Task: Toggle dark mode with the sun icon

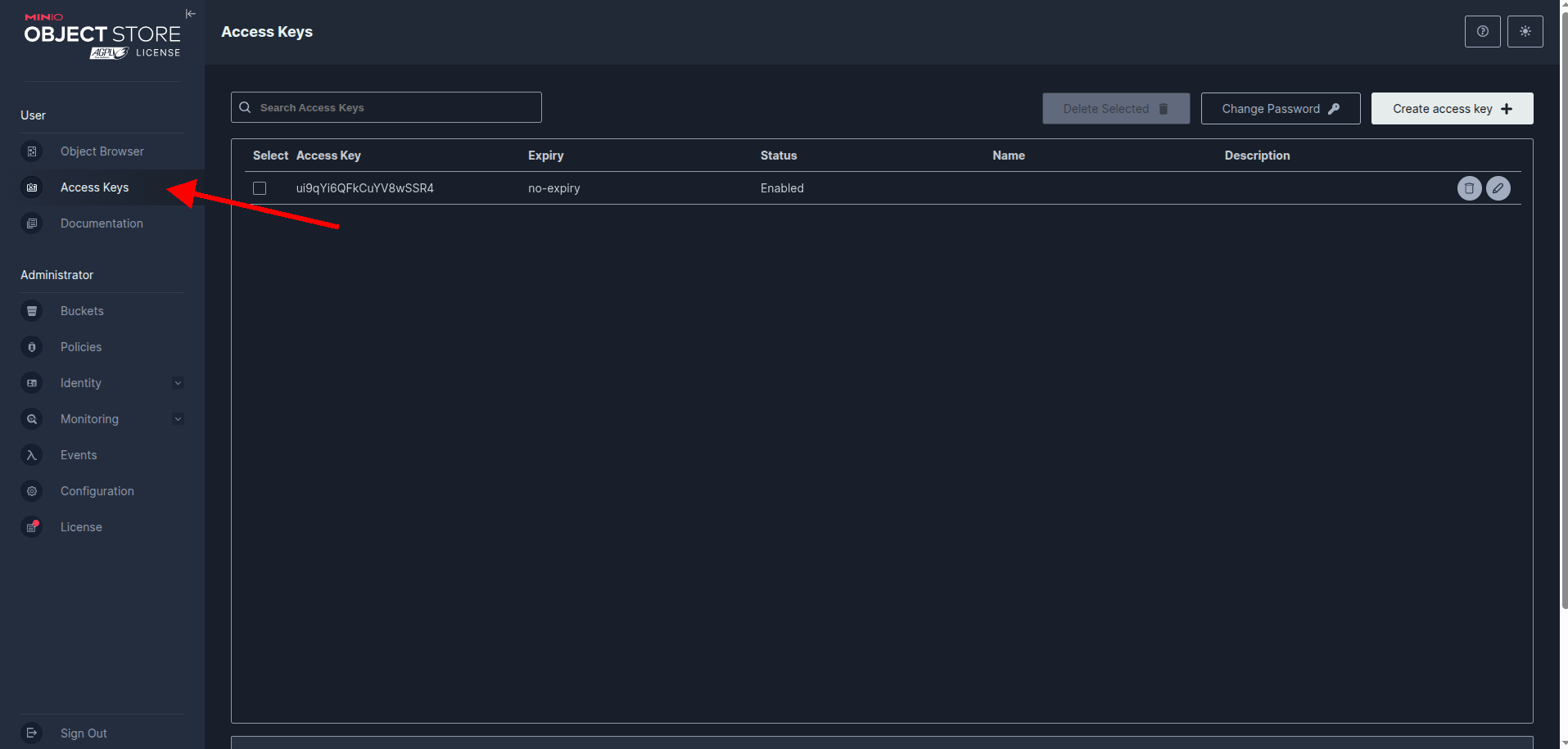Action: point(1525,31)
